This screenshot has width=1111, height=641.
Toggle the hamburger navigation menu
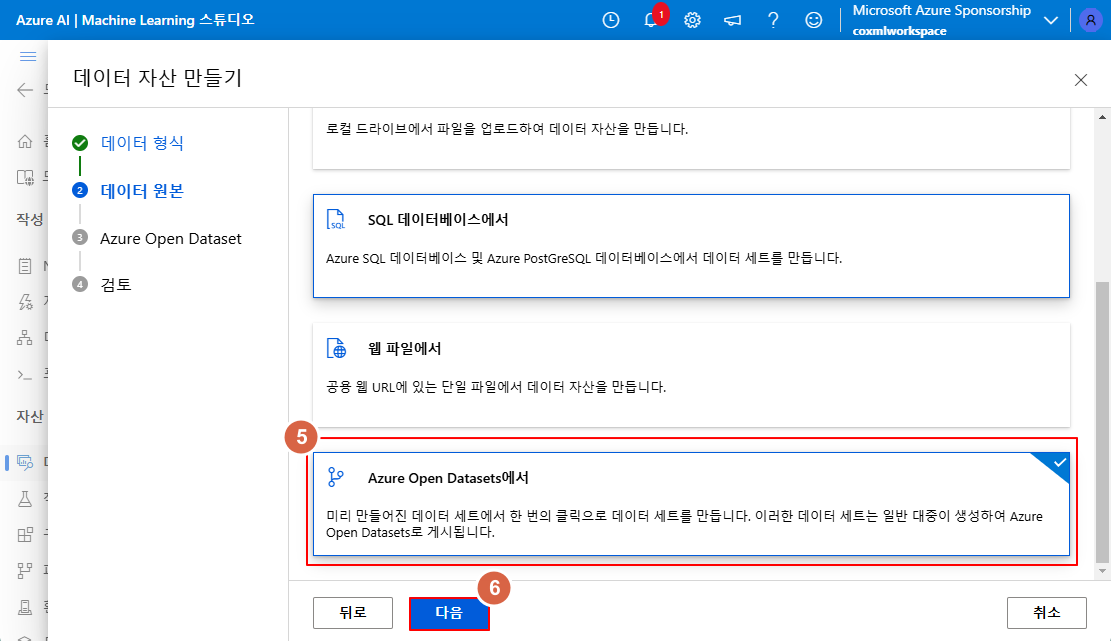coord(28,56)
